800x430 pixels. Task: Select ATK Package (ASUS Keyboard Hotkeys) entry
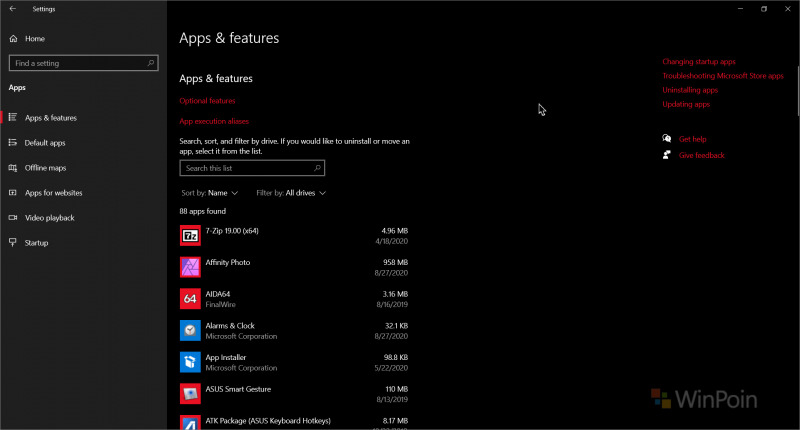click(268, 421)
